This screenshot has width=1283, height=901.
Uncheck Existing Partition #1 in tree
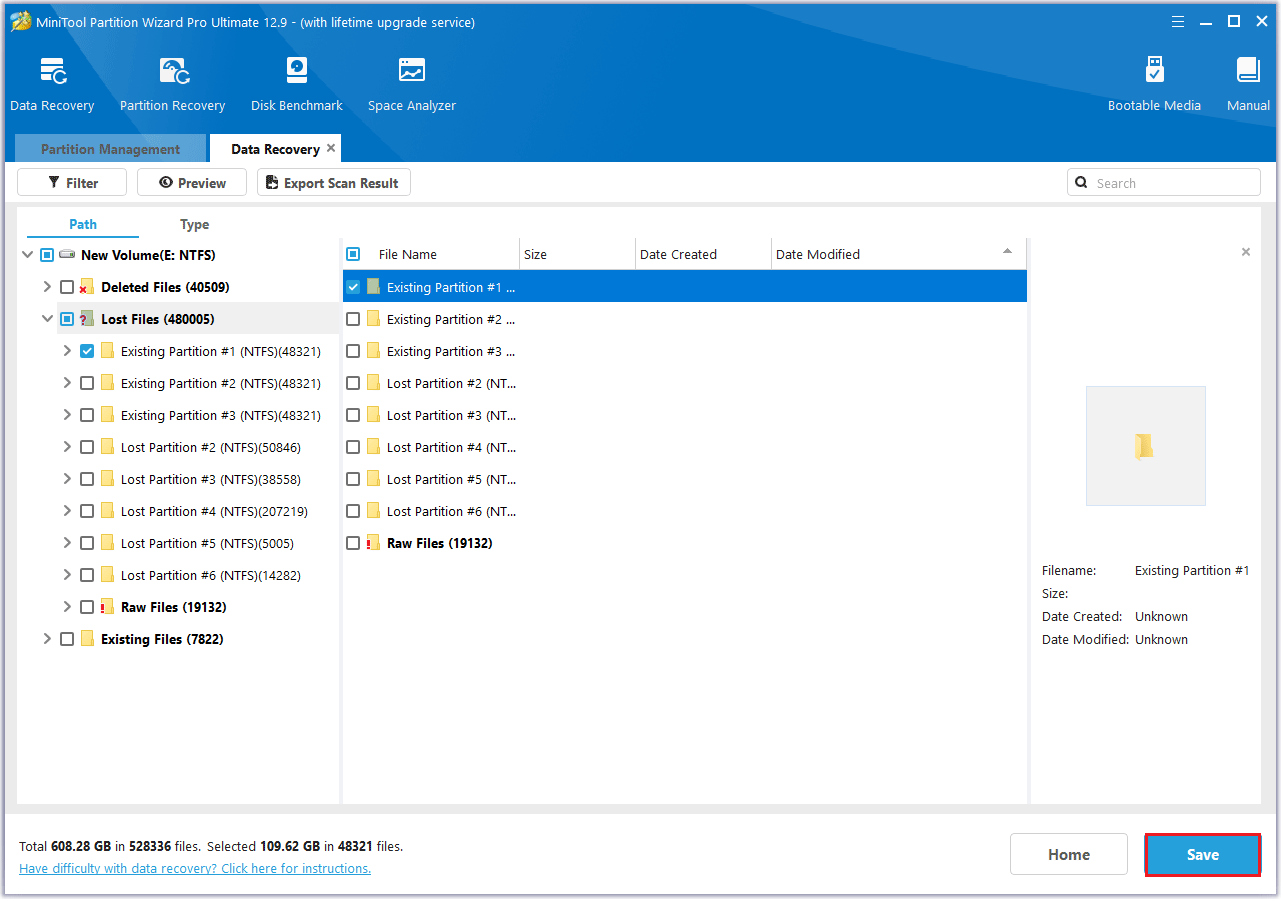coord(87,351)
